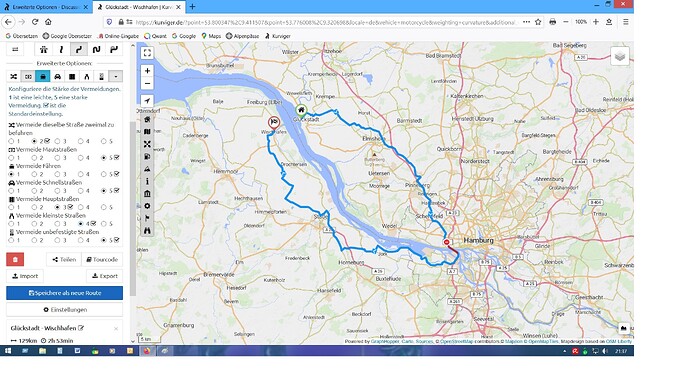Click Speichere als neue Route button
Viewport: 690px width, 388px height.
64,293
